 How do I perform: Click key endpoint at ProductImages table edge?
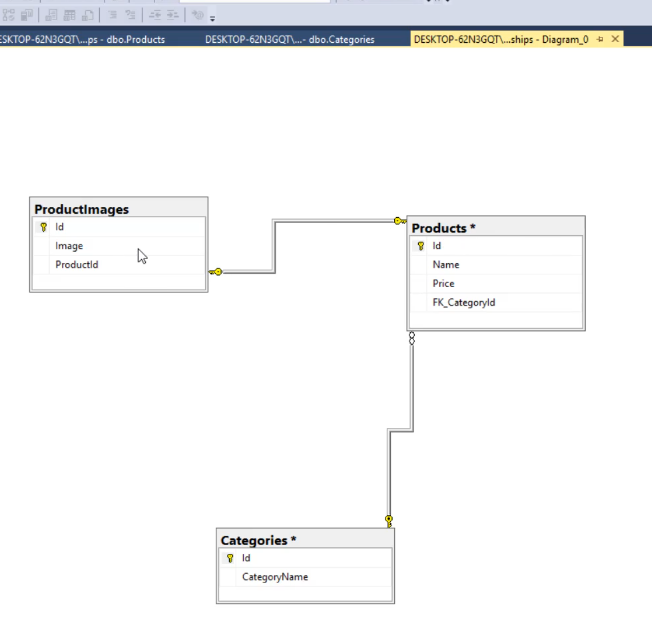tap(216, 272)
